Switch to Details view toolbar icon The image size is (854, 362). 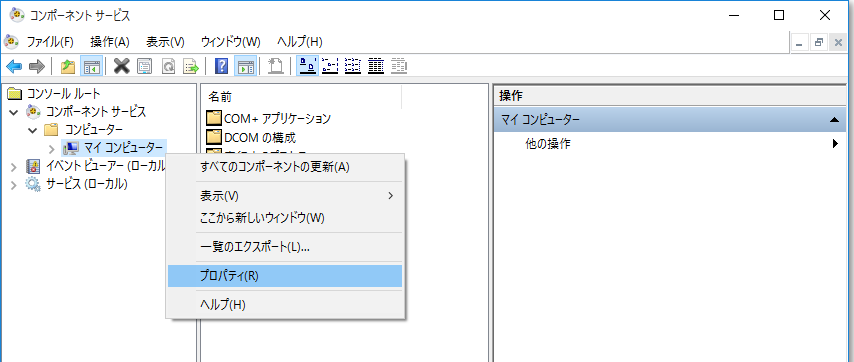pos(376,66)
